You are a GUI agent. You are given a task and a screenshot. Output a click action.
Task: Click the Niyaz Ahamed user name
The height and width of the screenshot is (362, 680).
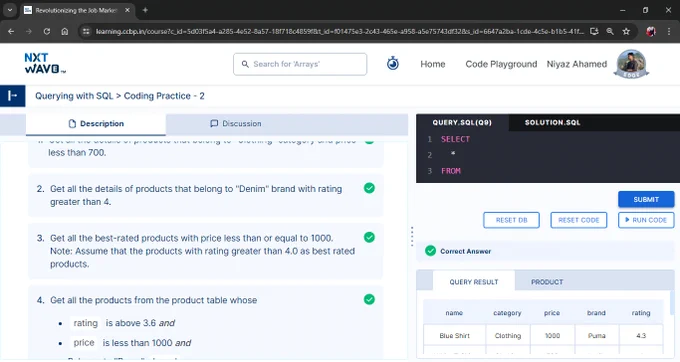coord(576,64)
